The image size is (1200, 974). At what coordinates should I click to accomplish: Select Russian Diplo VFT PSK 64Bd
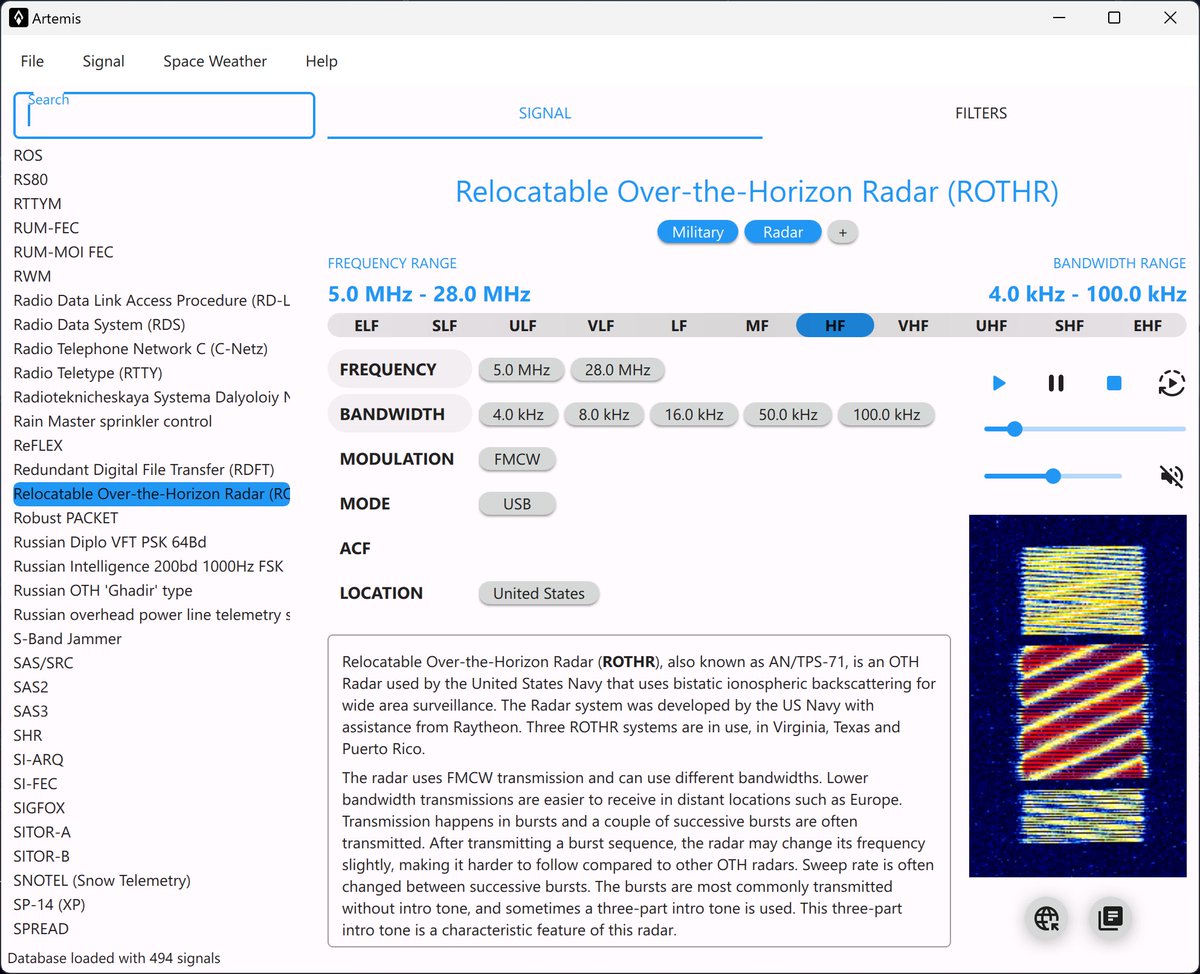152,542
